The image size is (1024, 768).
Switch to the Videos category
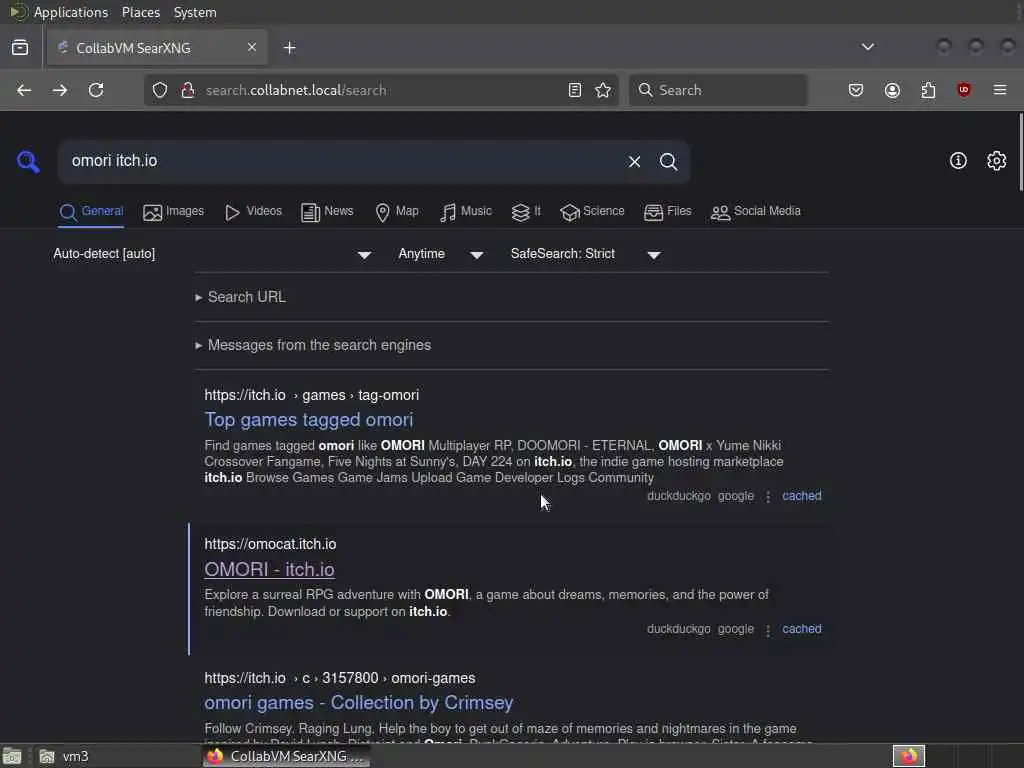[253, 212]
